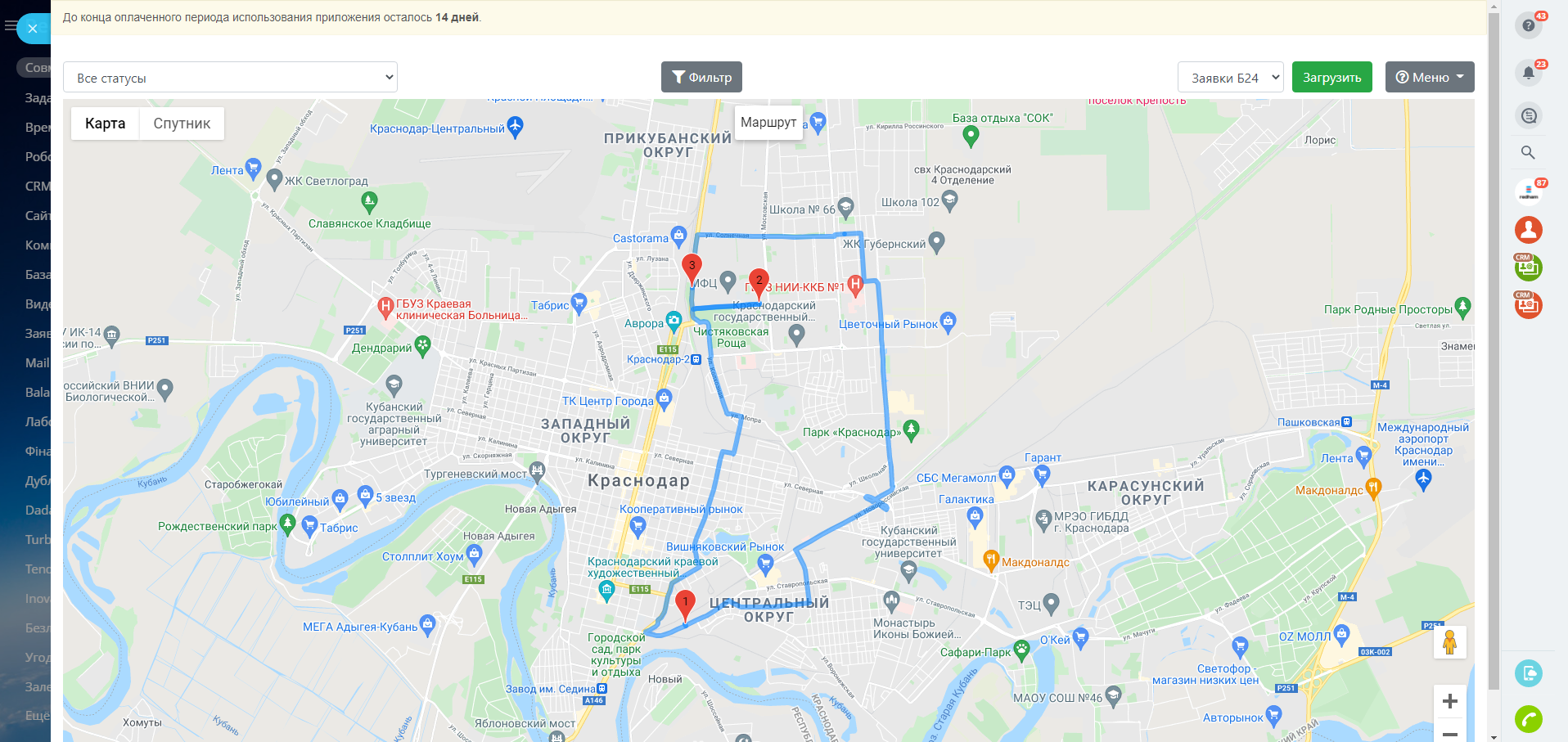Click the Столплит Хоум pin
1568x742 pixels.
(x=474, y=555)
